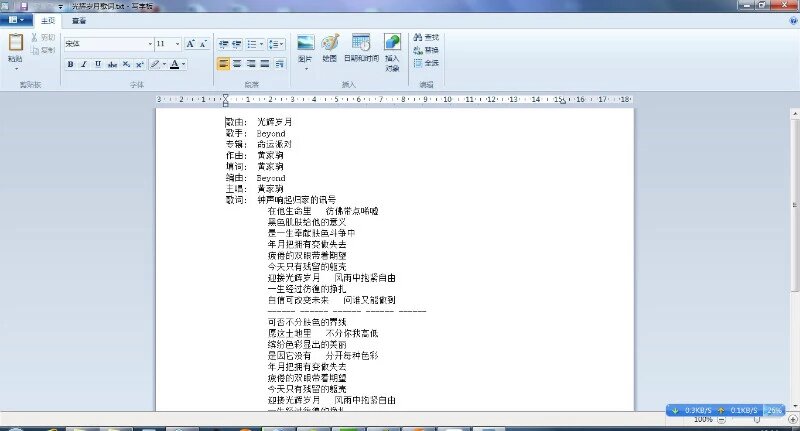
Task: Click the 26% network monitor widget
Action: [x=724, y=410]
